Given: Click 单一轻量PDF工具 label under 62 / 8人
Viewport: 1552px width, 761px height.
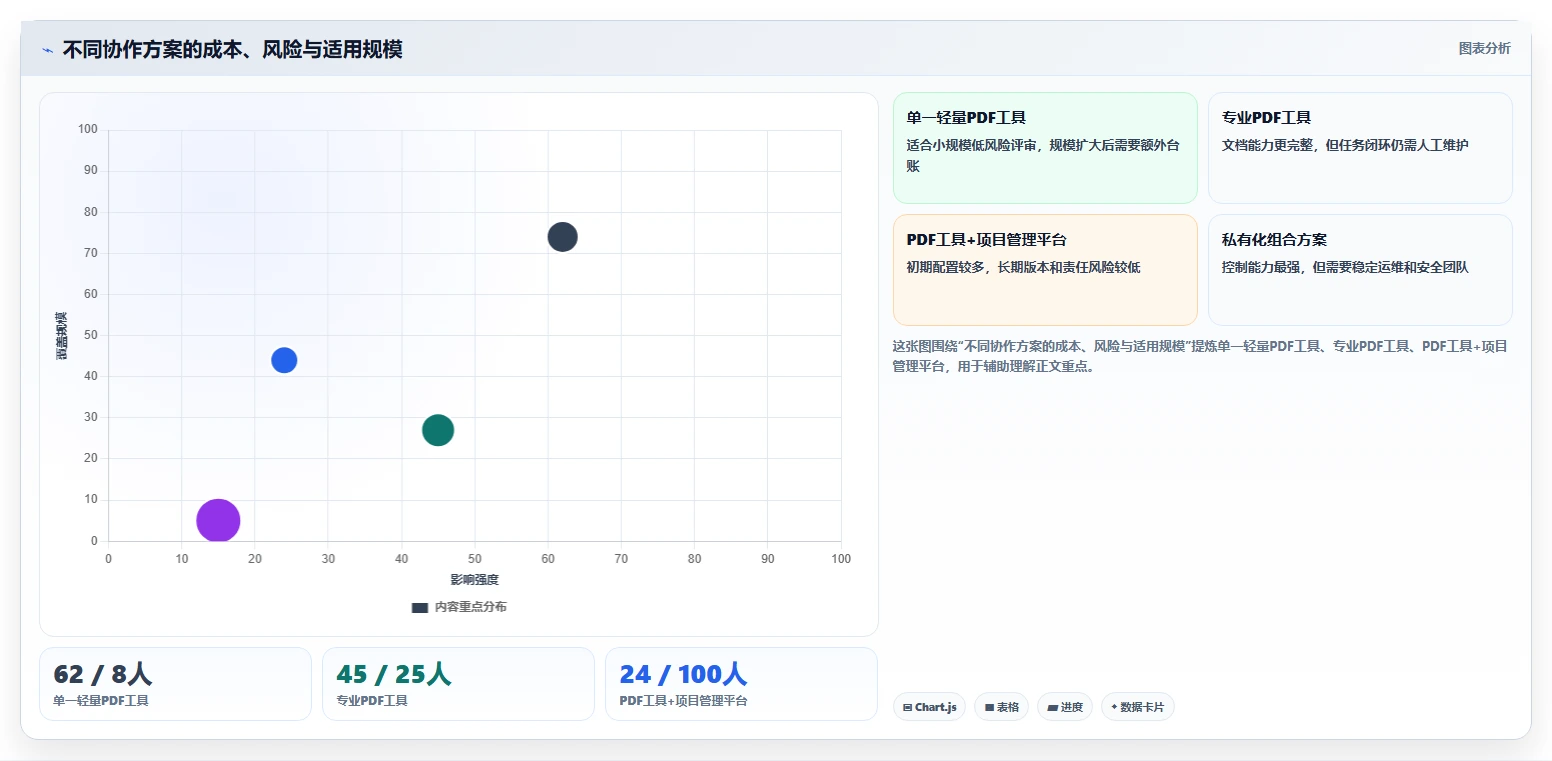Looking at the screenshot, I should coord(101,701).
